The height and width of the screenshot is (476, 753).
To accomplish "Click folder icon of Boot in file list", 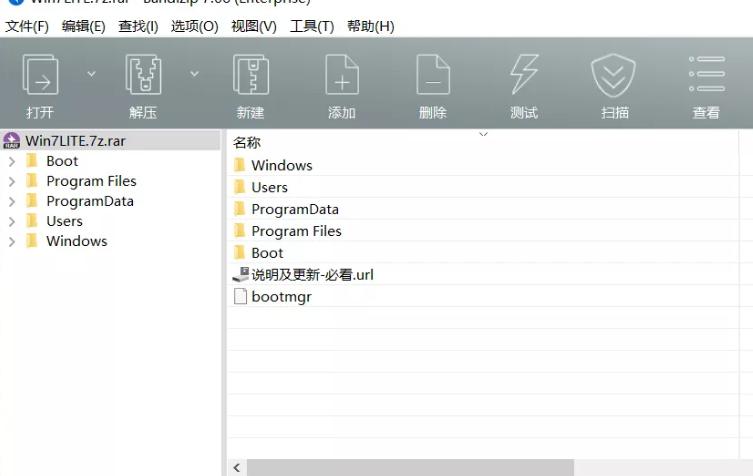I will [x=240, y=252].
